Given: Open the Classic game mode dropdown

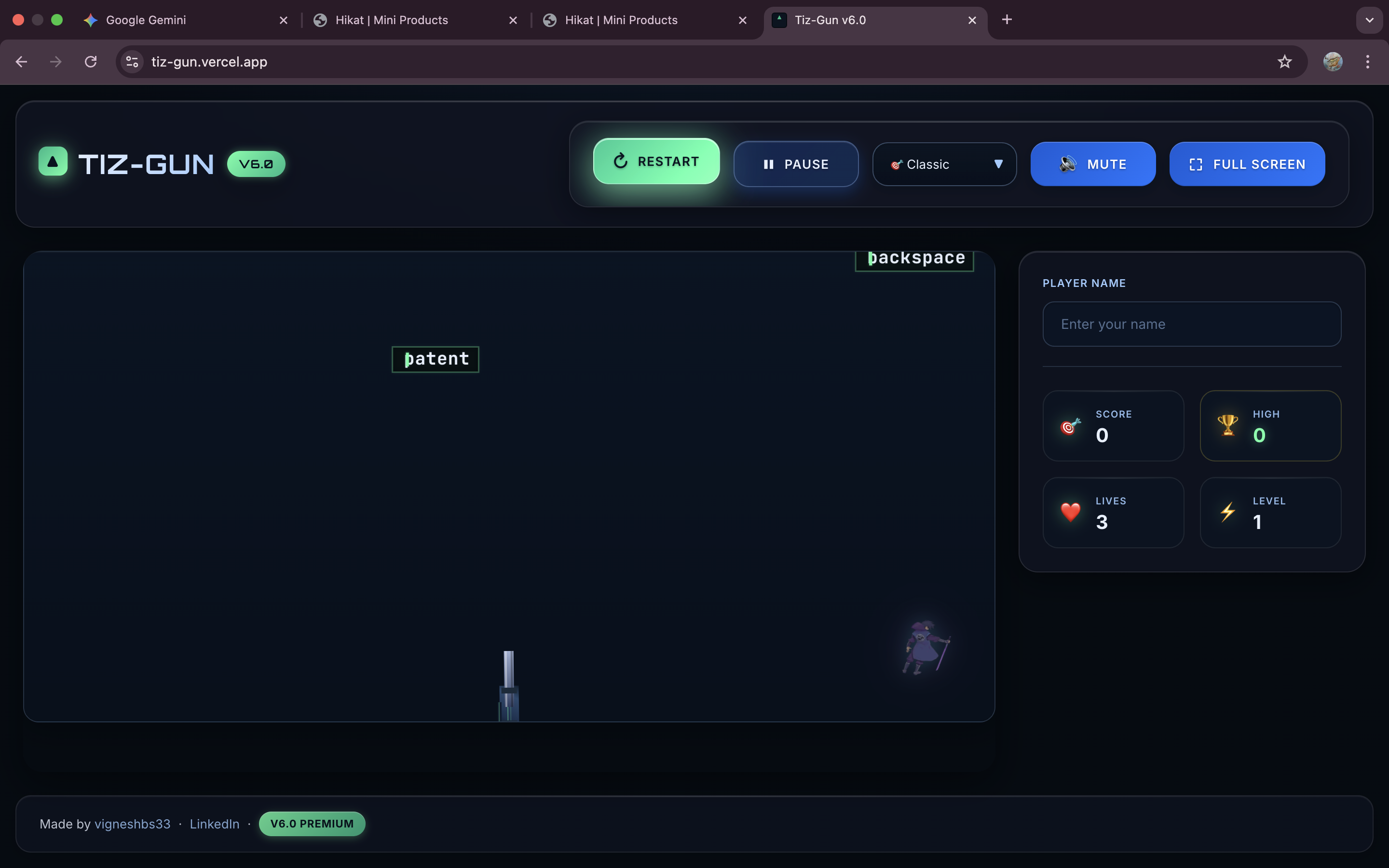Looking at the screenshot, I should [x=944, y=165].
